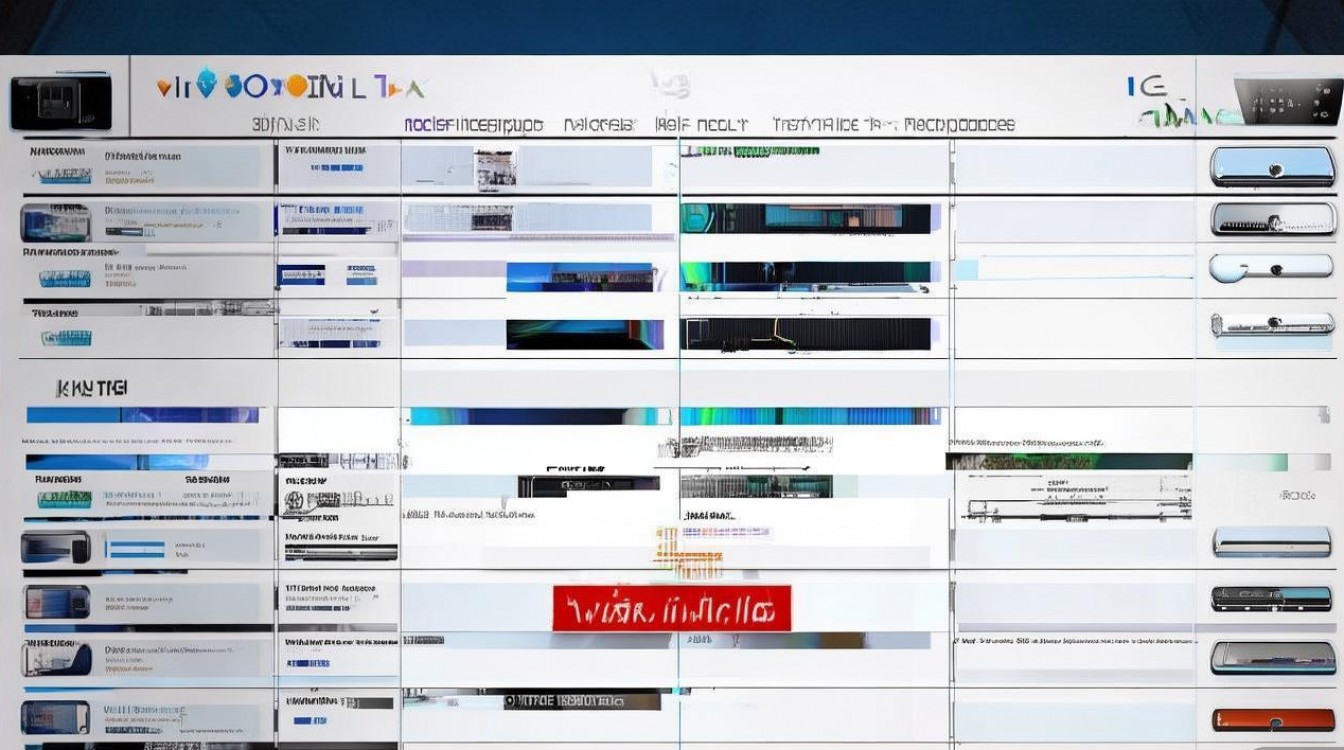Open the purple-text header tab
This screenshot has height=750, width=1344.
[473, 125]
